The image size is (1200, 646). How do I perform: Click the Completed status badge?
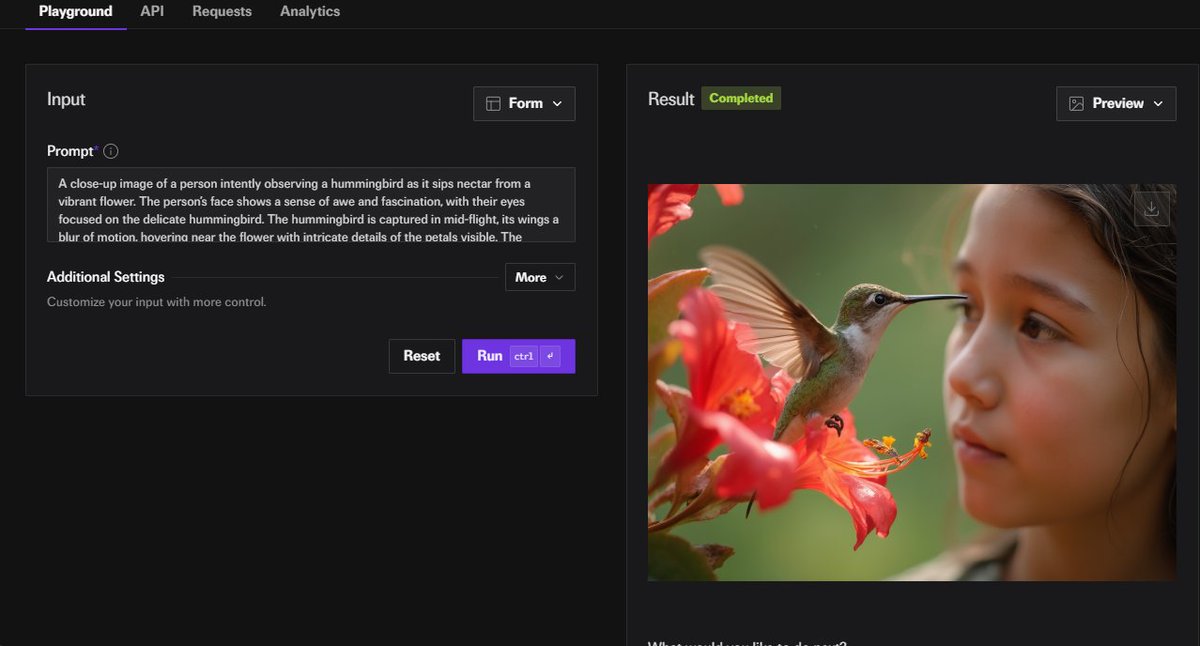(x=741, y=98)
